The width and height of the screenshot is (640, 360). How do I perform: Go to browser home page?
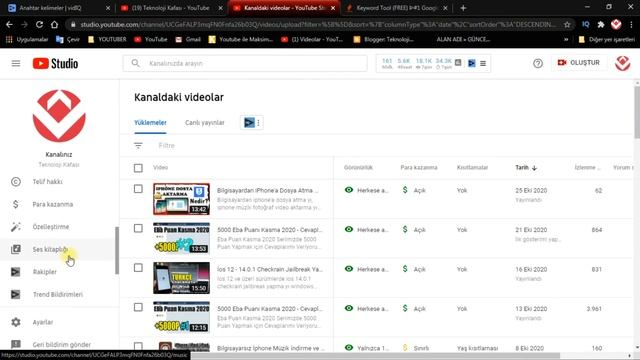click(54, 24)
